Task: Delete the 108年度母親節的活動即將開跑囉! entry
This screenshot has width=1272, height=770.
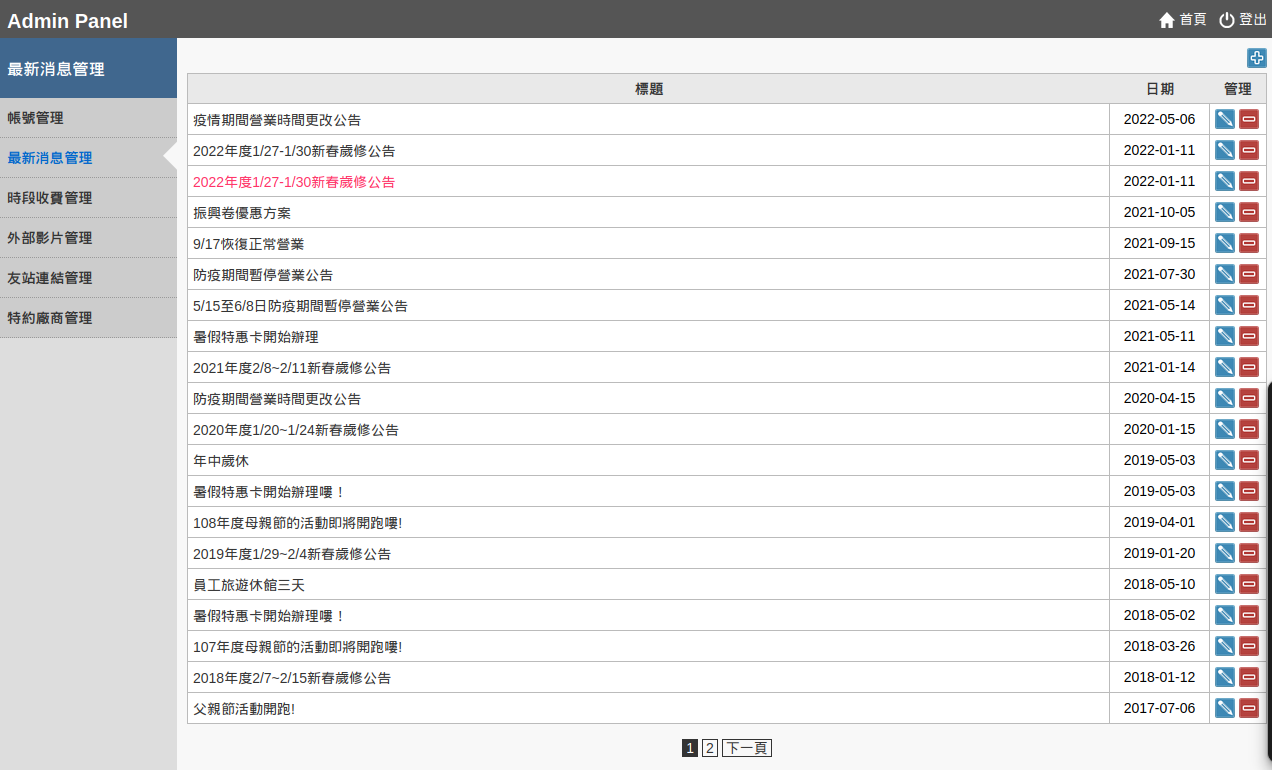Action: pos(1249,522)
